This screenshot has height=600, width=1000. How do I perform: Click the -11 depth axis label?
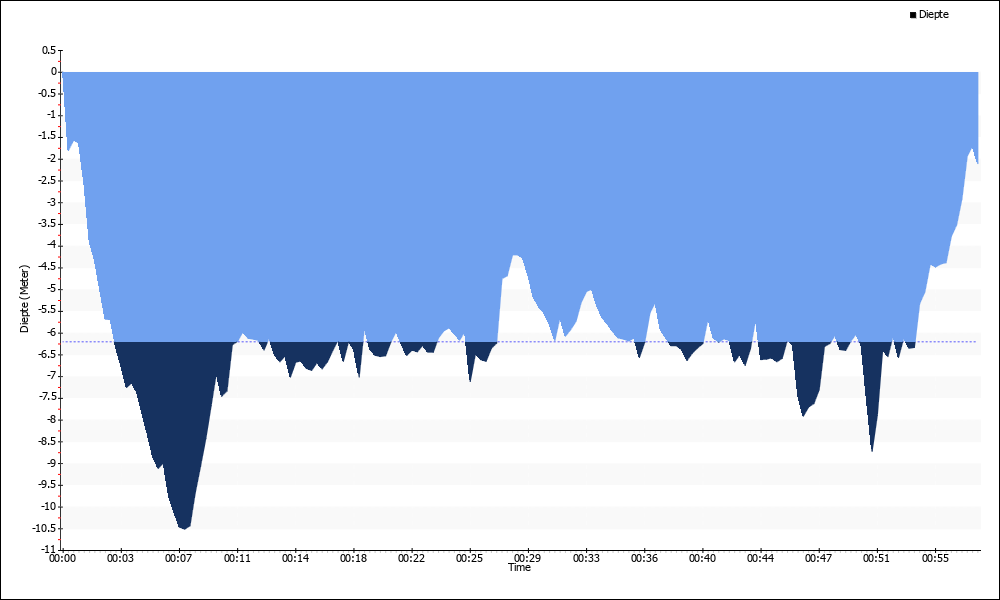point(48,550)
